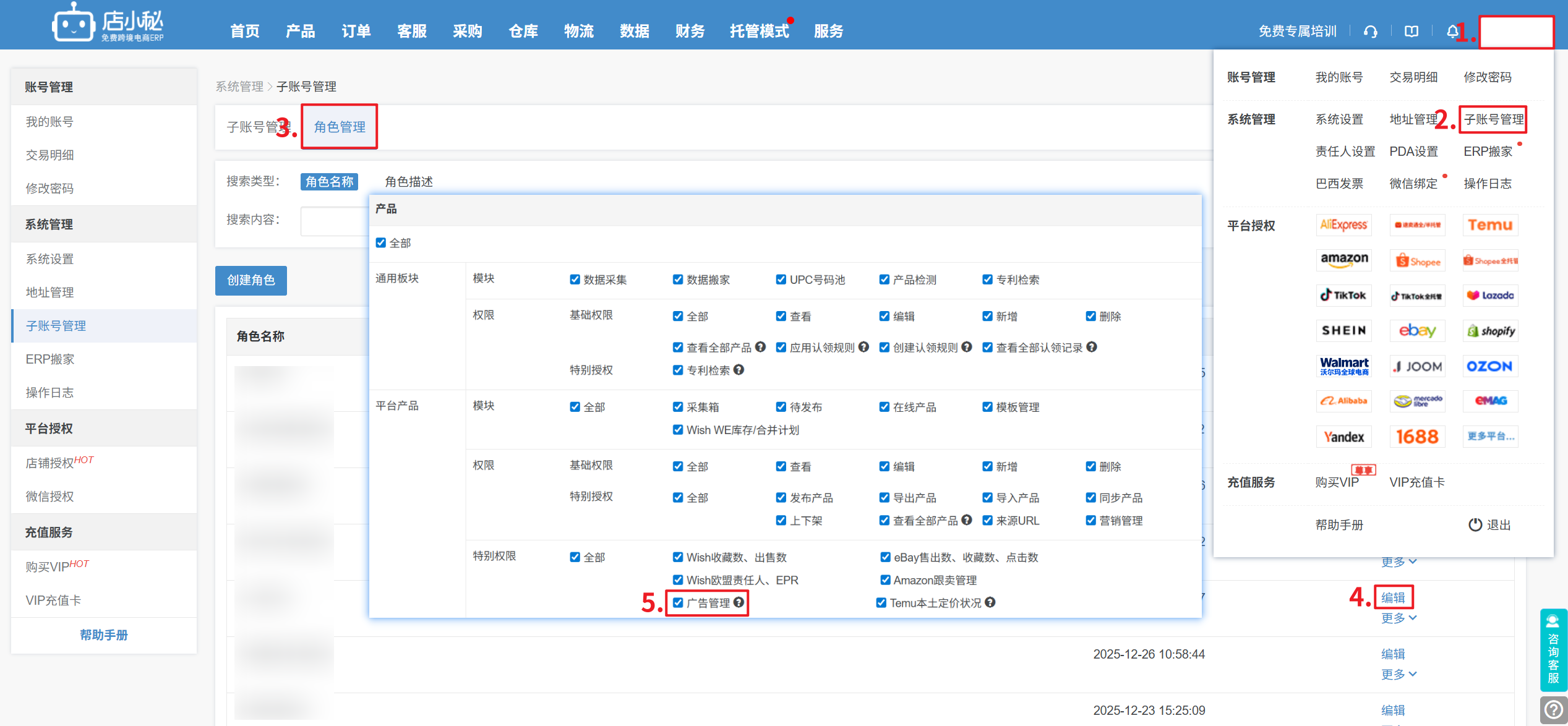
Task: Uncheck the Amazon跟卖管理 checkbox
Action: click(x=885, y=580)
